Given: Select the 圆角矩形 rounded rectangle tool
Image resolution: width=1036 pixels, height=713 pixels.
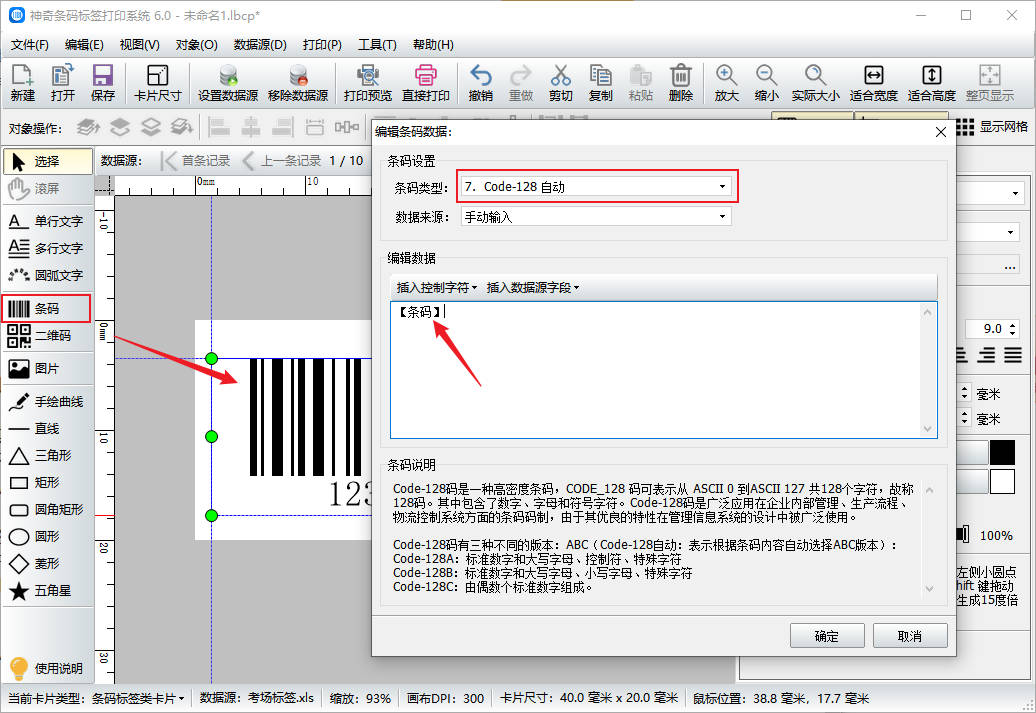Looking at the screenshot, I should pyautogui.click(x=46, y=509).
